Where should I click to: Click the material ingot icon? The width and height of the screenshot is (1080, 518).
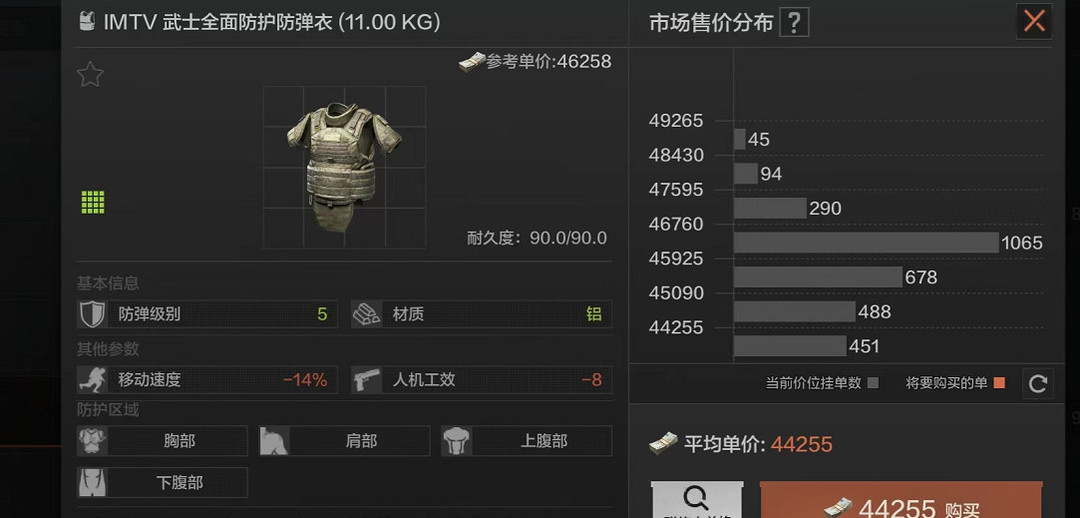[366, 314]
